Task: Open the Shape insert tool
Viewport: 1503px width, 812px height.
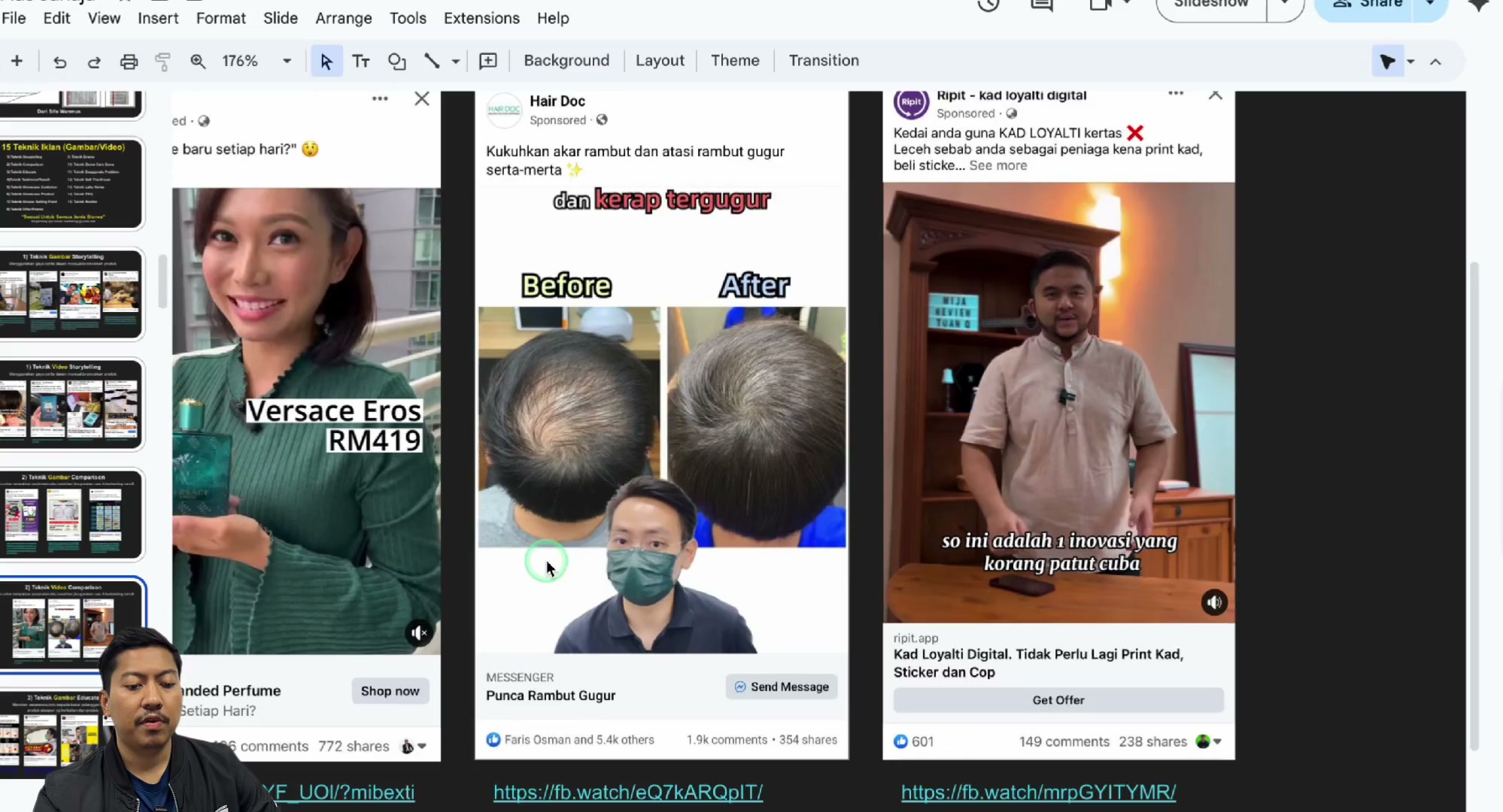Action: (396, 62)
